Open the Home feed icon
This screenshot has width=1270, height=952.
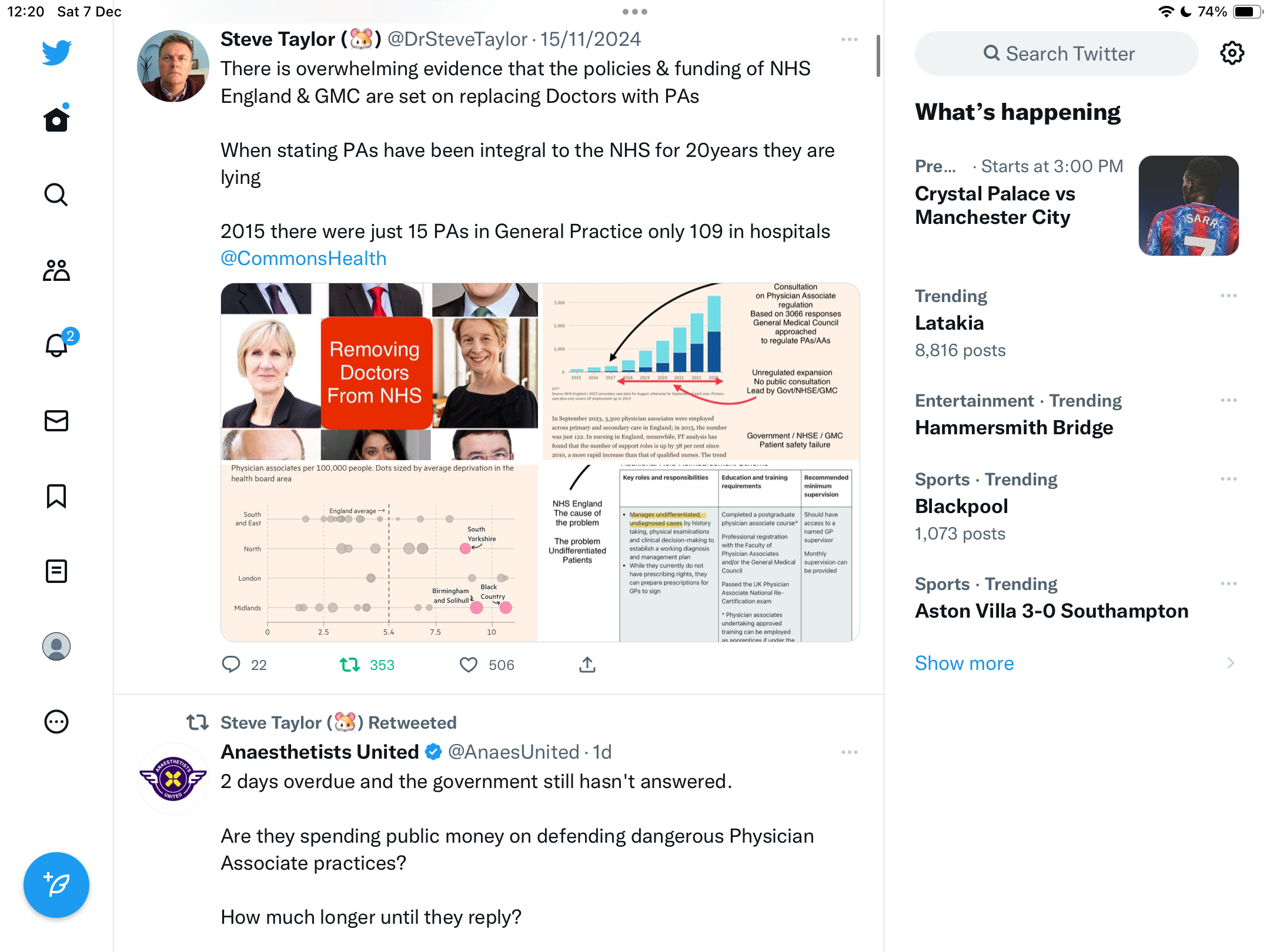point(56,118)
